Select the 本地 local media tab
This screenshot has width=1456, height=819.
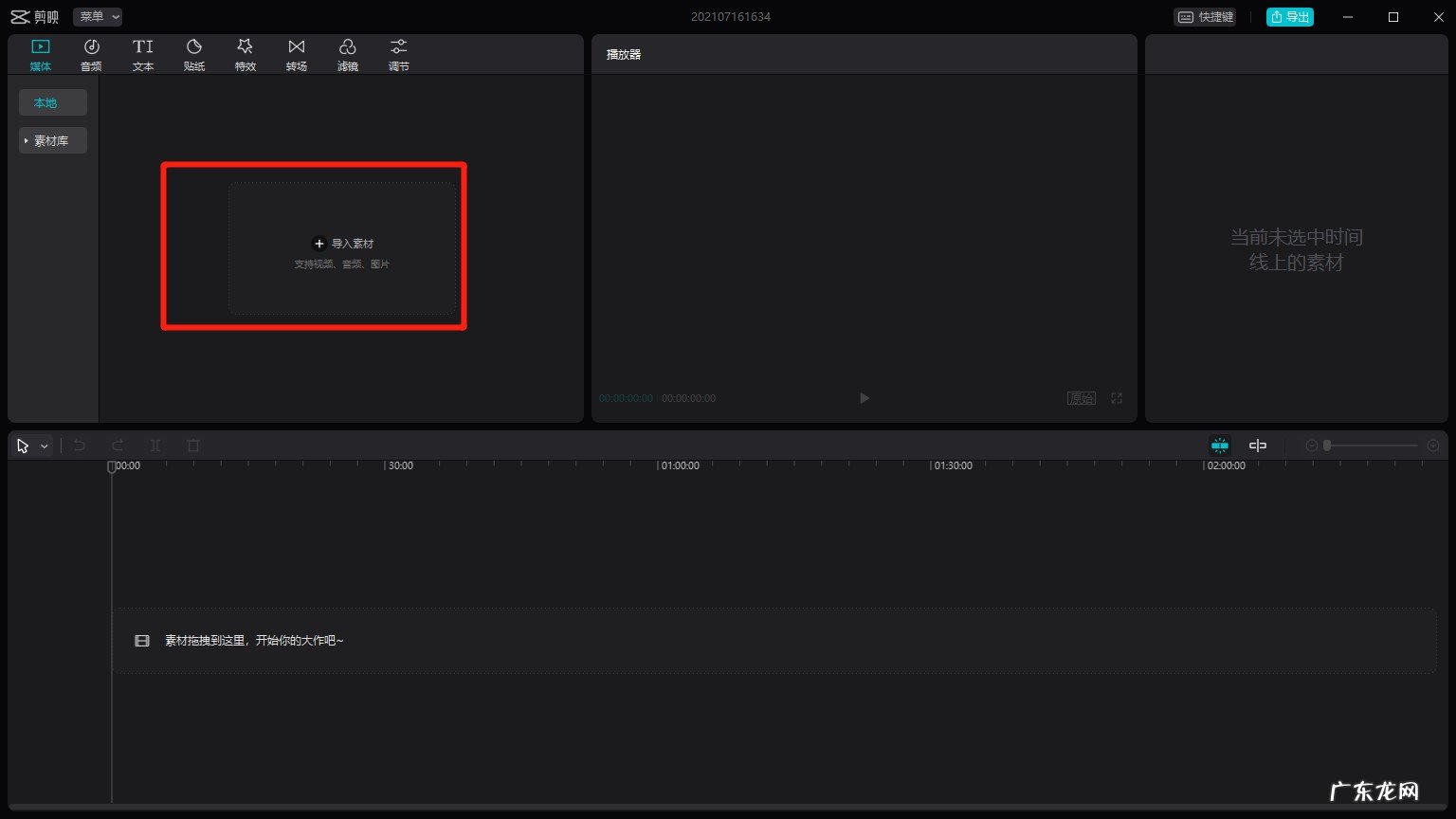pos(52,102)
